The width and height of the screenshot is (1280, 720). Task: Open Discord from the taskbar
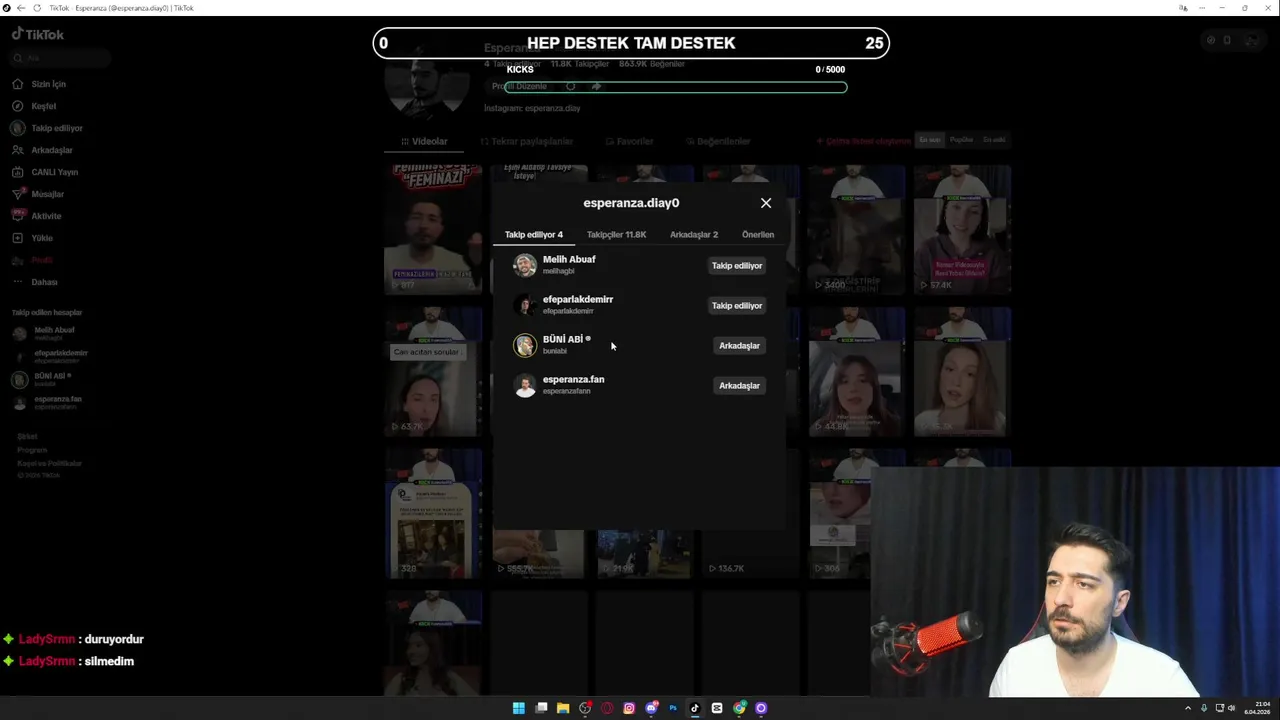coord(651,708)
